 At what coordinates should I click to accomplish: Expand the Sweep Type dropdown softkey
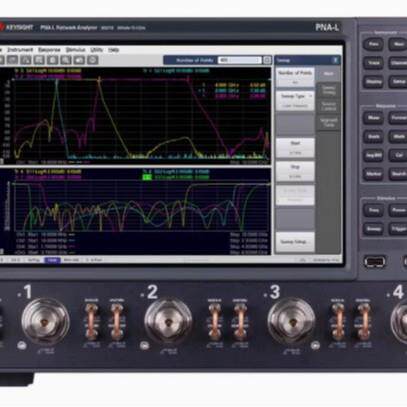tap(295, 101)
